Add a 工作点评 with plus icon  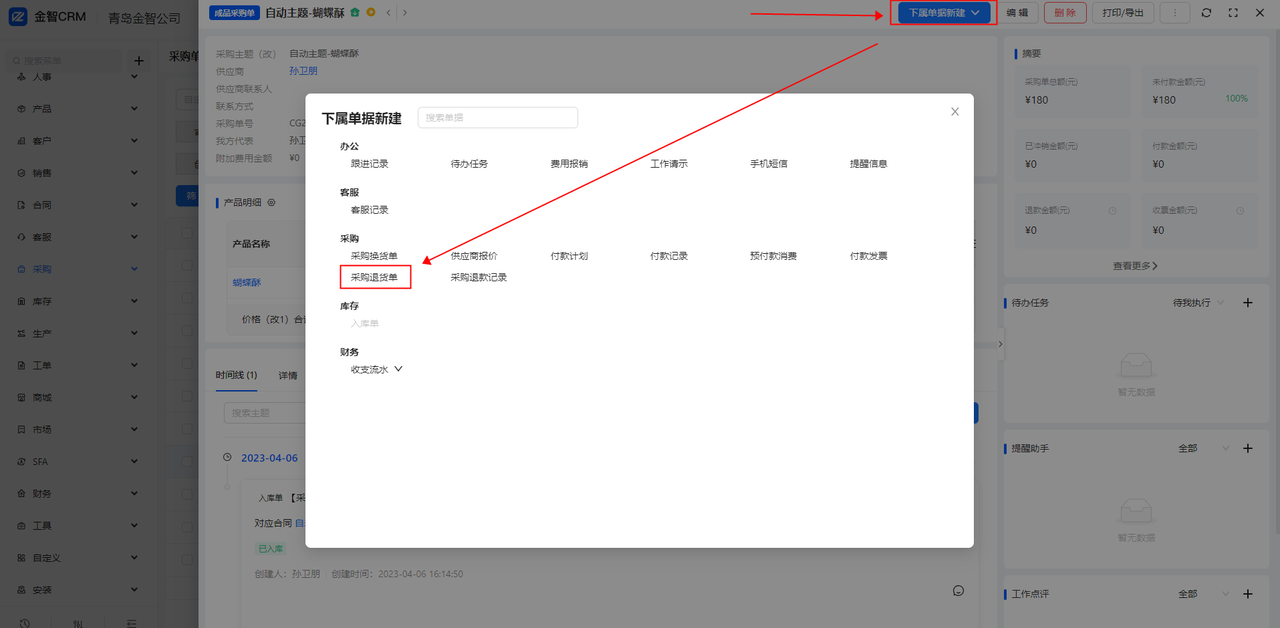coord(1247,594)
